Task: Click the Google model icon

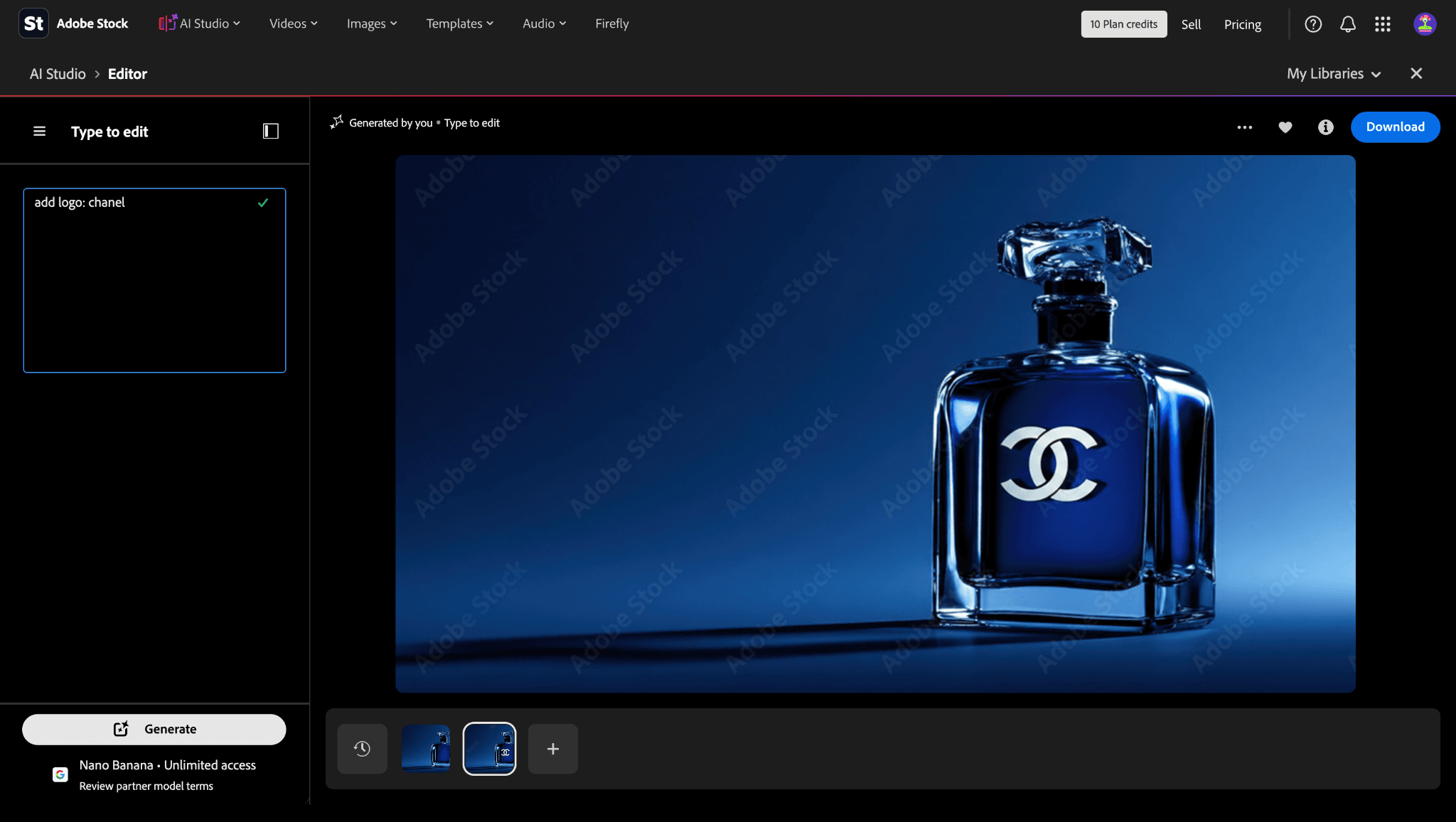Action: 60,774
